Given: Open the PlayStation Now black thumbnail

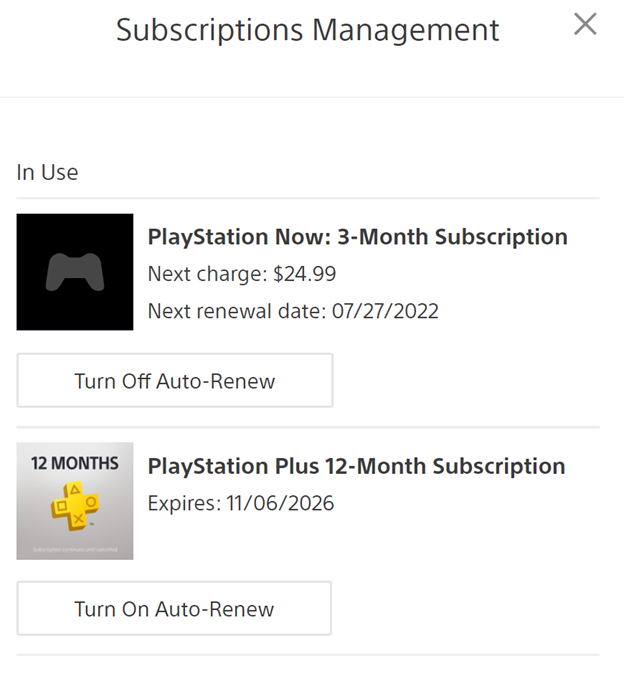Looking at the screenshot, I should 75,272.
